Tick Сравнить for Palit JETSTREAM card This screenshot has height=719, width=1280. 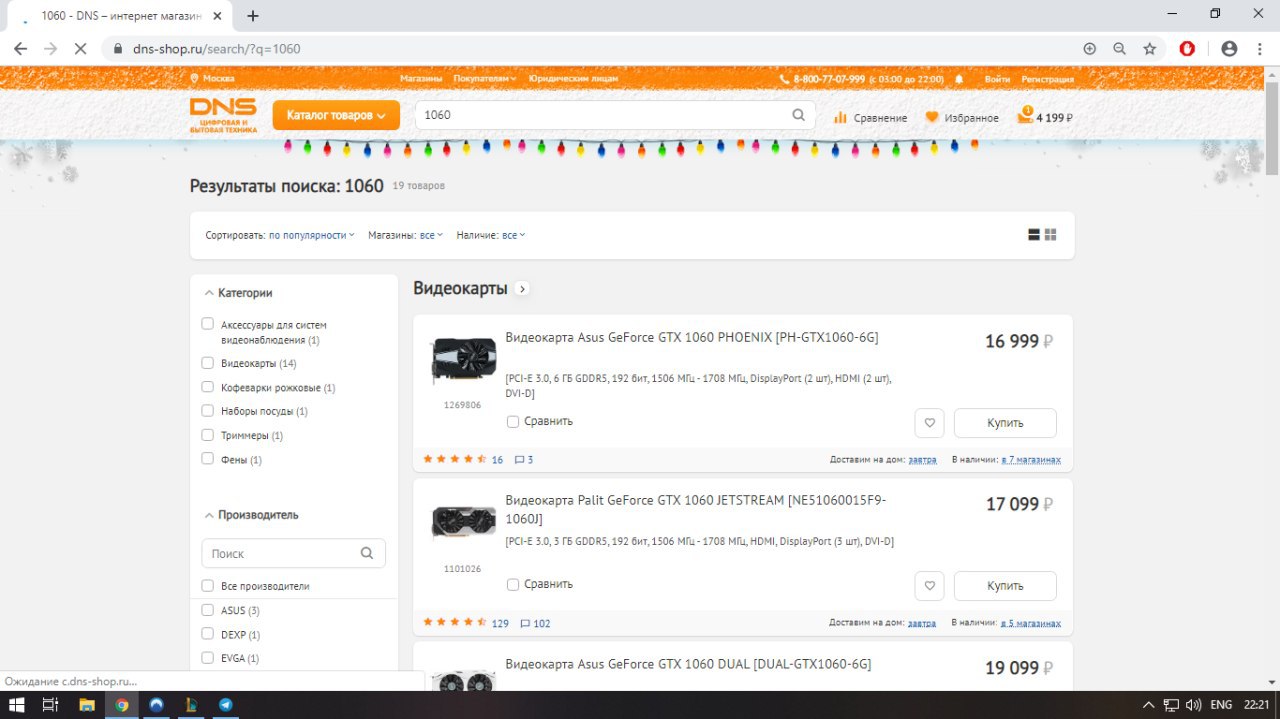pos(513,584)
